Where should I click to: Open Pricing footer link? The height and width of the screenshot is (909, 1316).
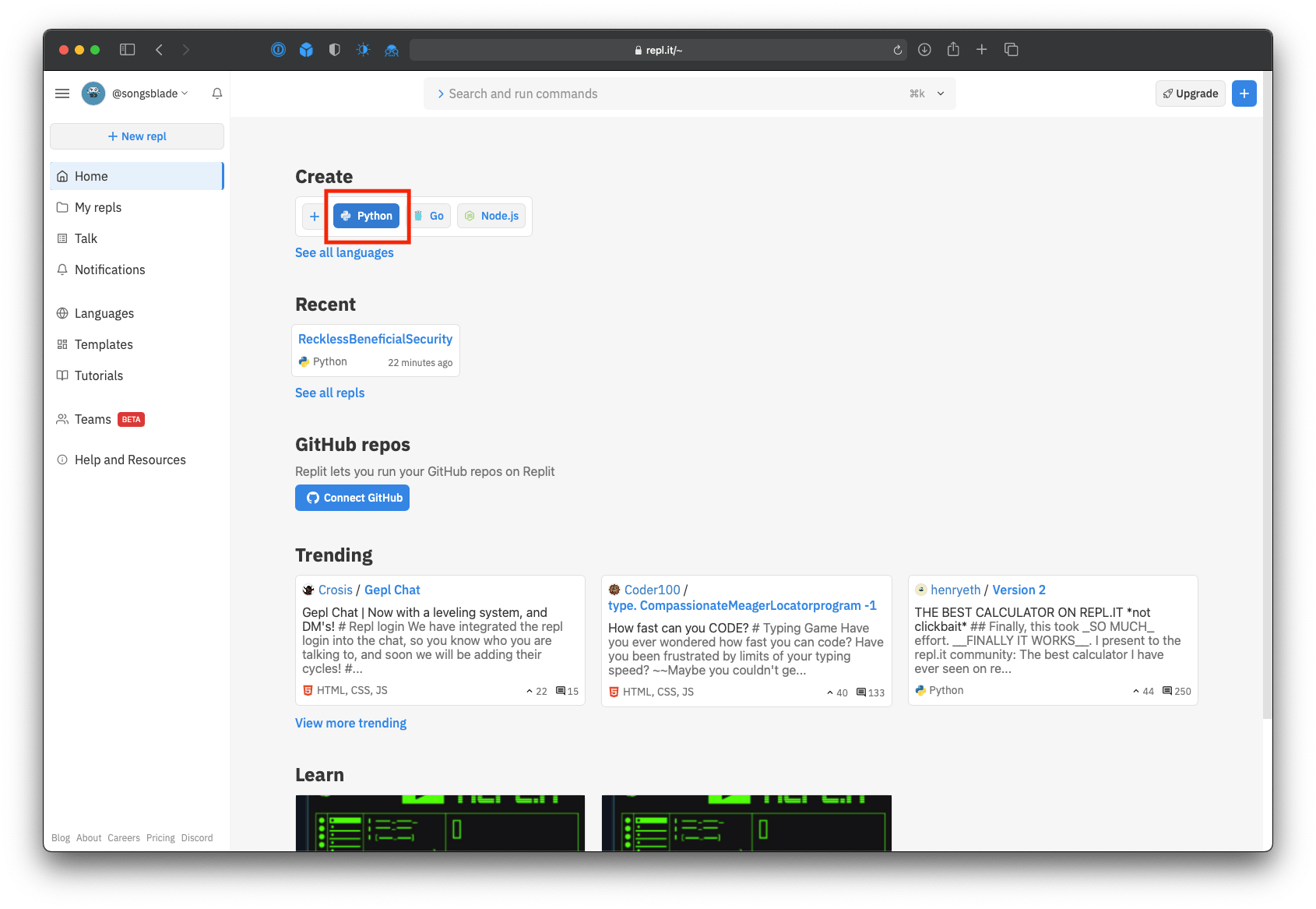(x=160, y=838)
